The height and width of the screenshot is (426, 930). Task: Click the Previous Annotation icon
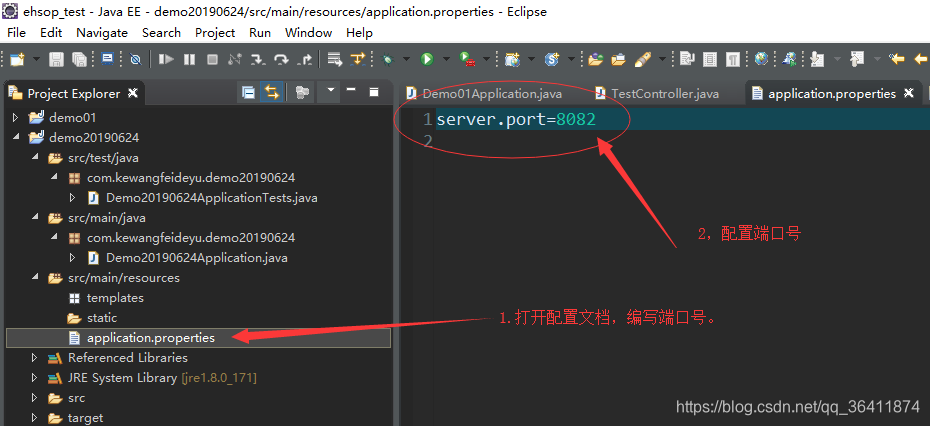click(857, 59)
